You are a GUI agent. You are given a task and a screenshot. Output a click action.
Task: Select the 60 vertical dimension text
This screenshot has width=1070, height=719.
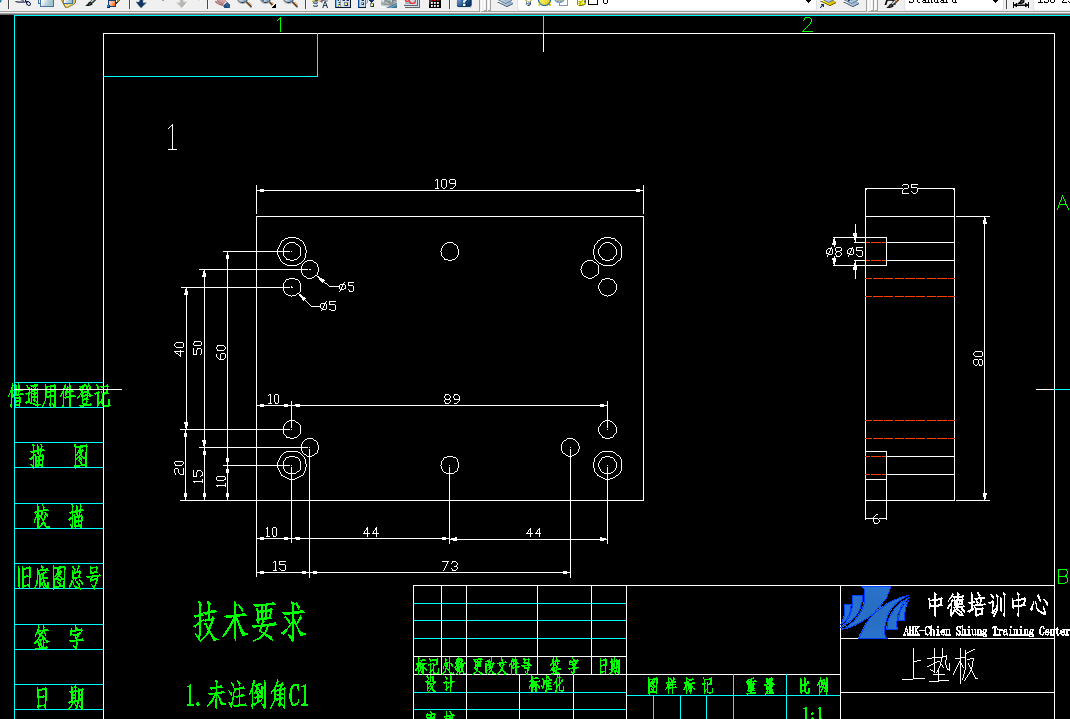click(x=221, y=352)
